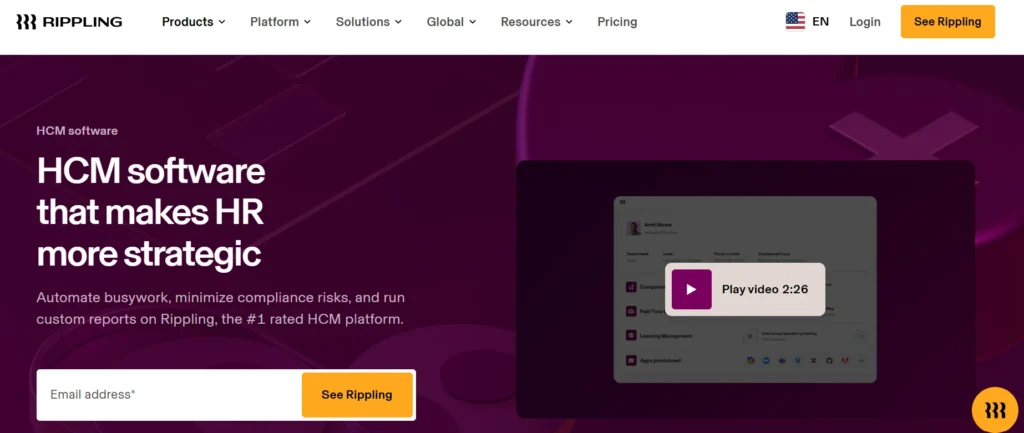Expand the Platform menu
This screenshot has height=433, width=1024.
(x=280, y=22)
